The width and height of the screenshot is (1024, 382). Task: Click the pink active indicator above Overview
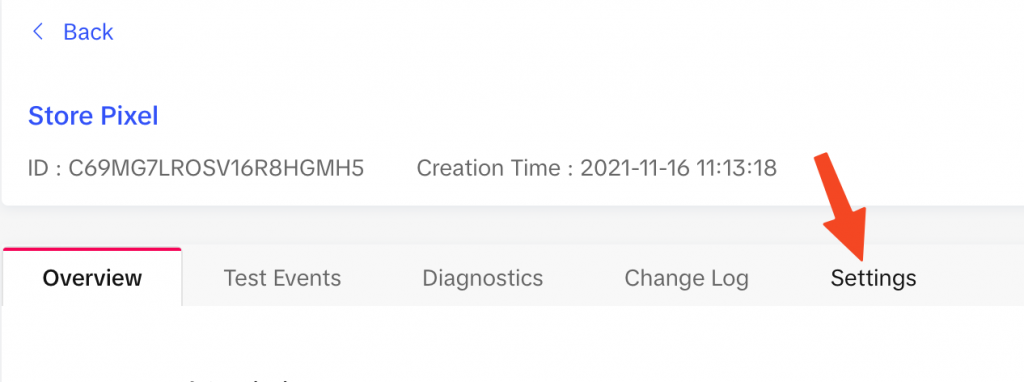[92, 249]
